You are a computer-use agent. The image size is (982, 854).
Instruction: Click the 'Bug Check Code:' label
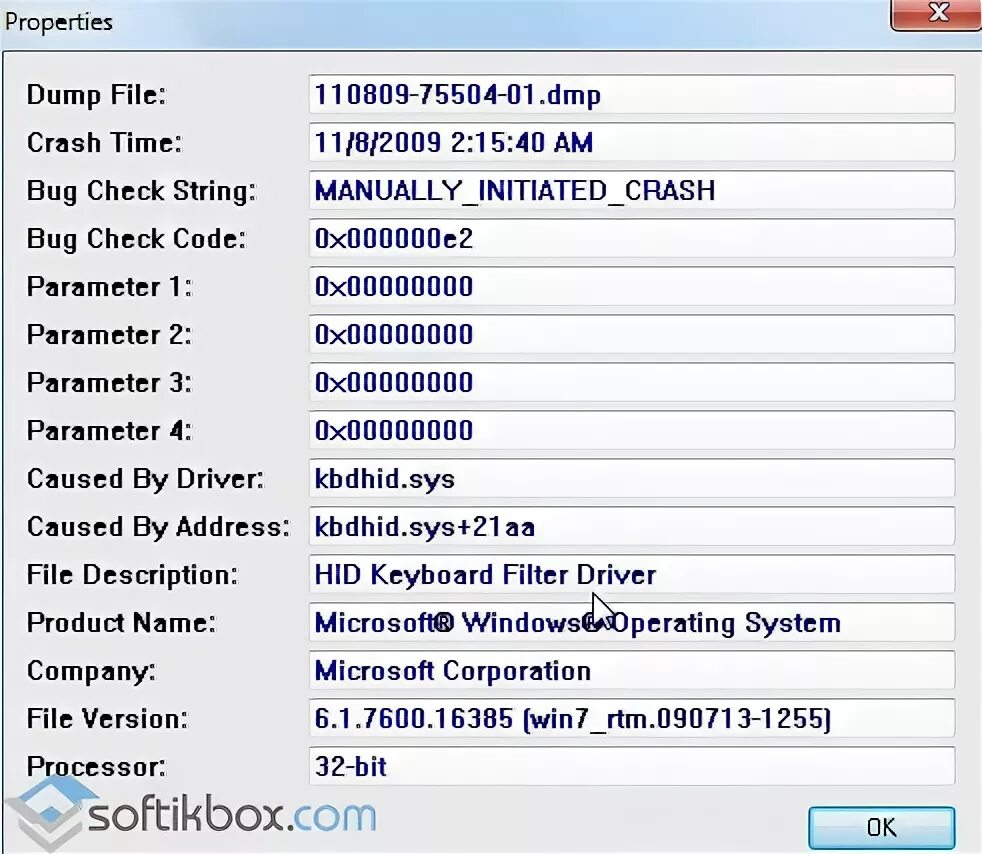click(x=137, y=239)
